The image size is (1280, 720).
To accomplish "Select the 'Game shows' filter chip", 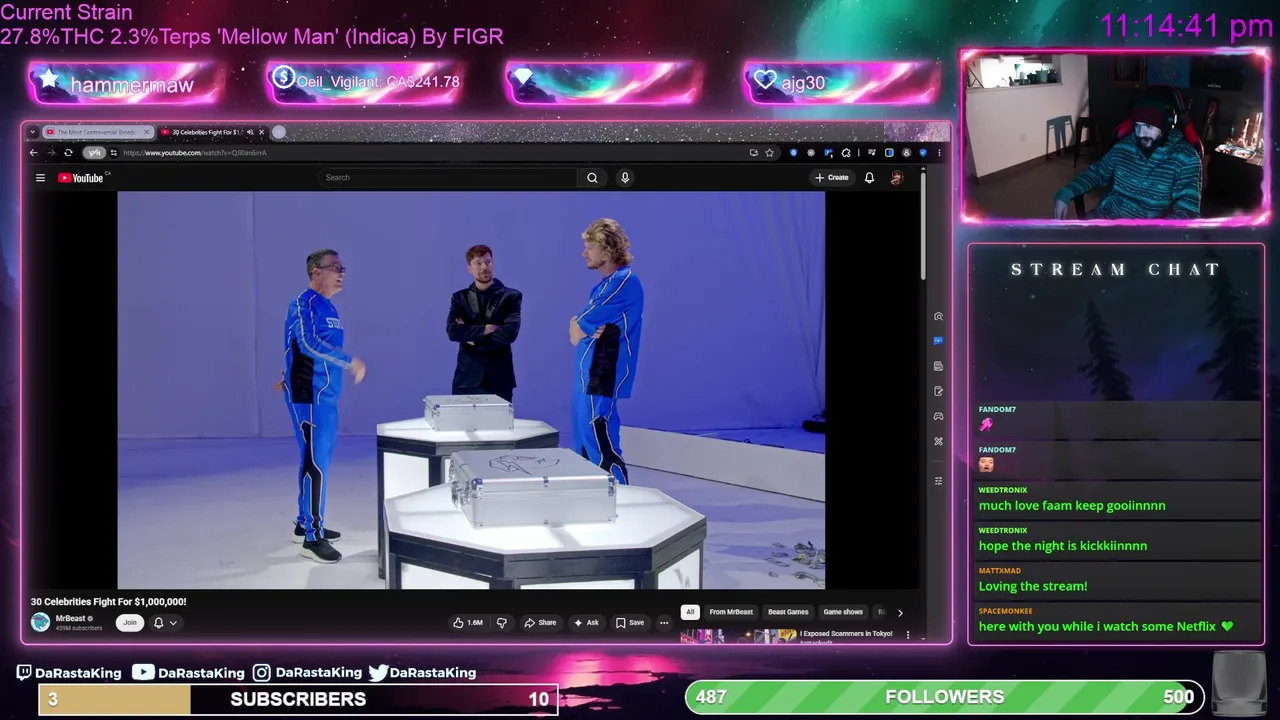I will (843, 612).
